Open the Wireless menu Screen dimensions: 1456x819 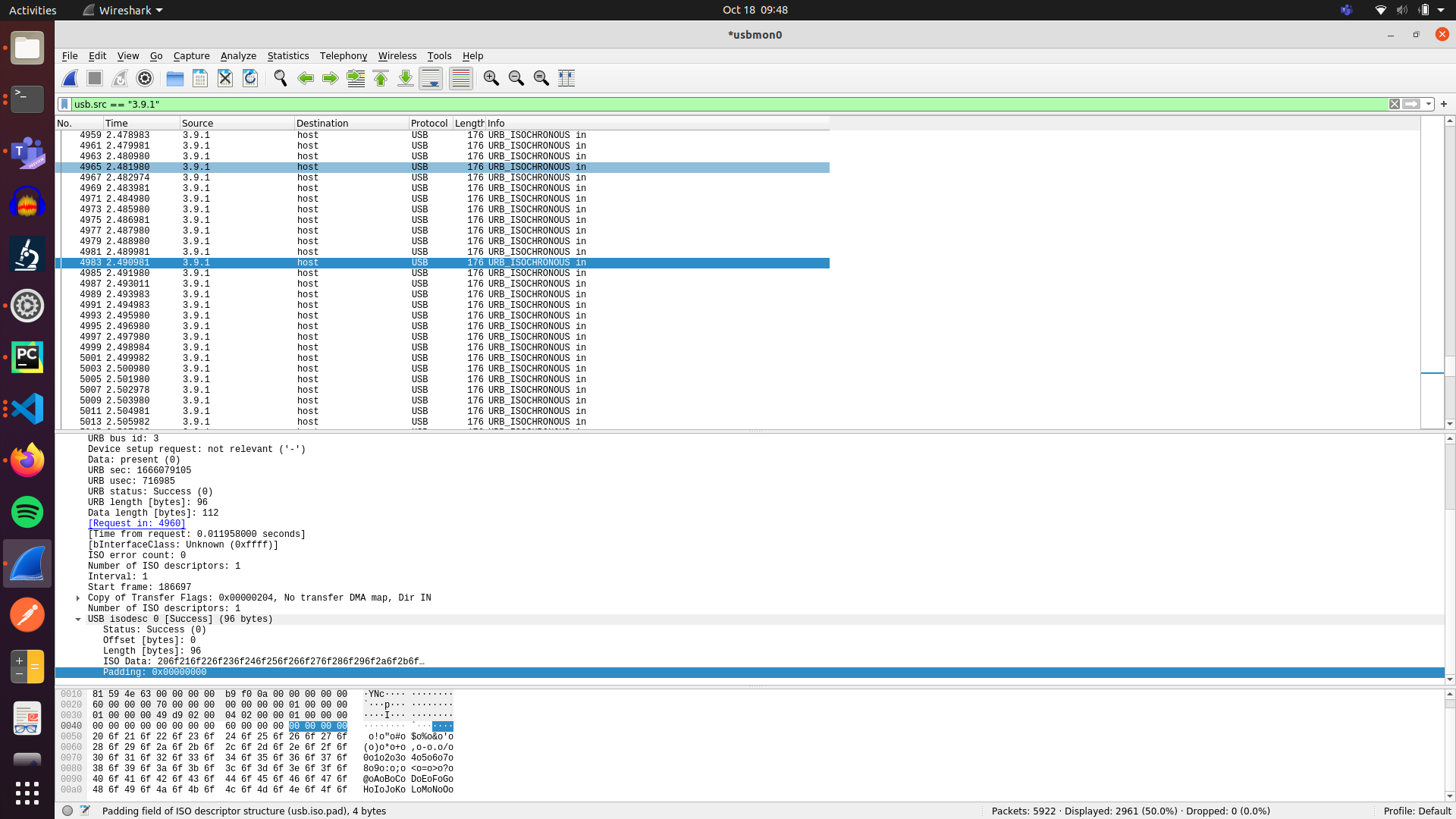397,55
